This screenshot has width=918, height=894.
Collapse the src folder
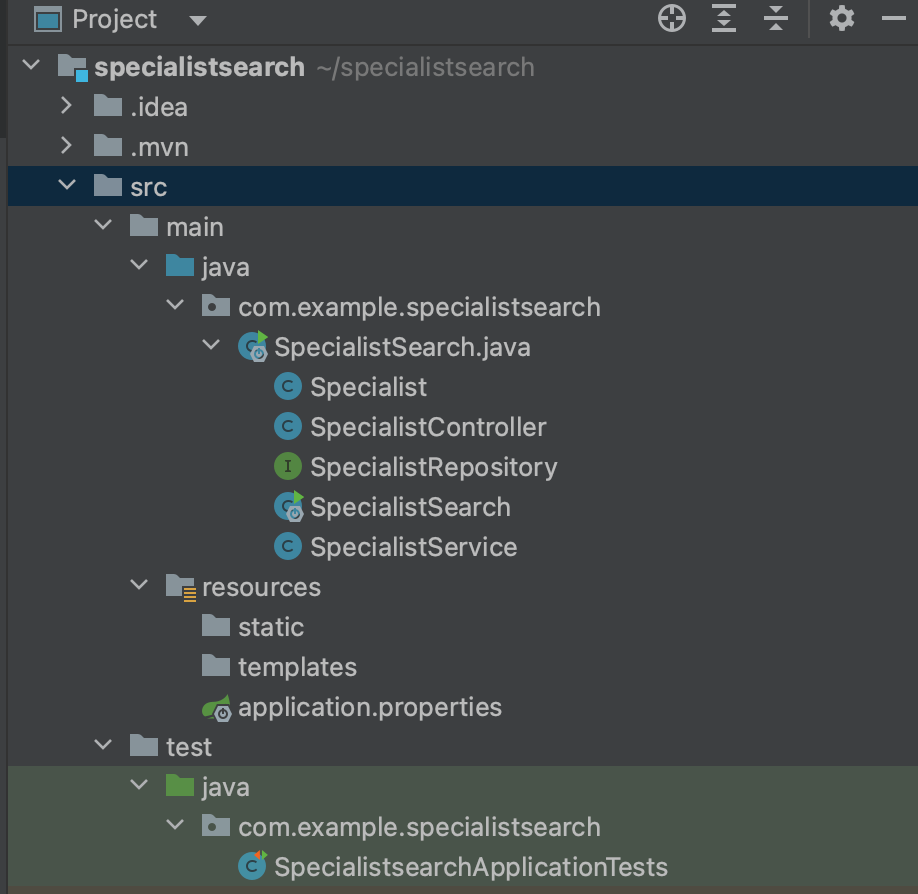(67, 185)
